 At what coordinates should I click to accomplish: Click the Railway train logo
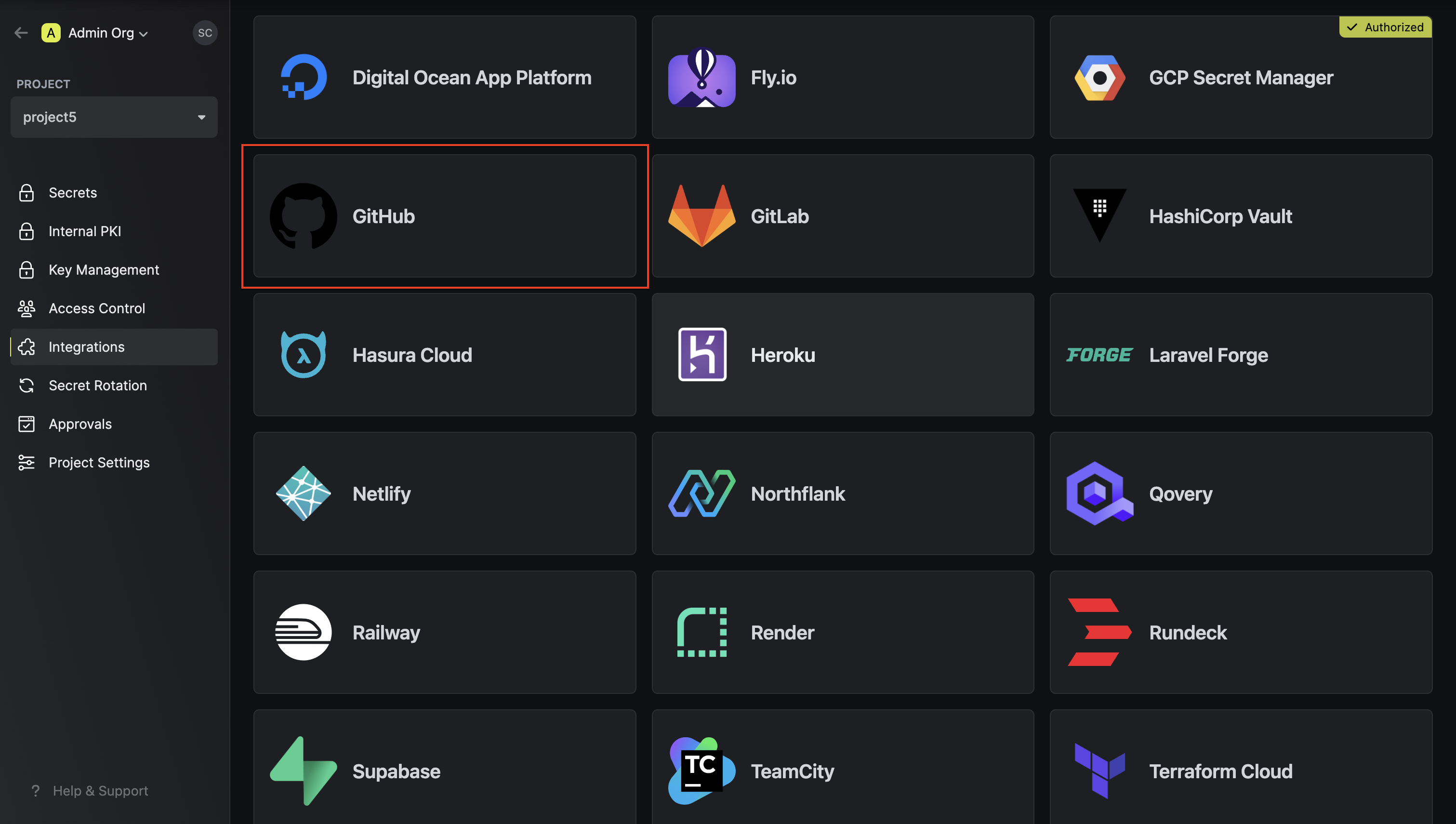click(x=304, y=632)
